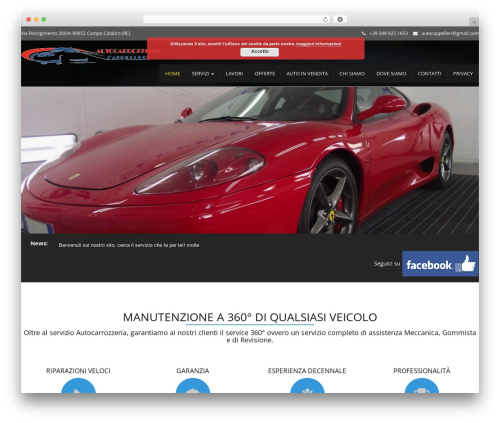This screenshot has width=500, height=423.
Task: Click the browser reload icon
Action: click(325, 20)
